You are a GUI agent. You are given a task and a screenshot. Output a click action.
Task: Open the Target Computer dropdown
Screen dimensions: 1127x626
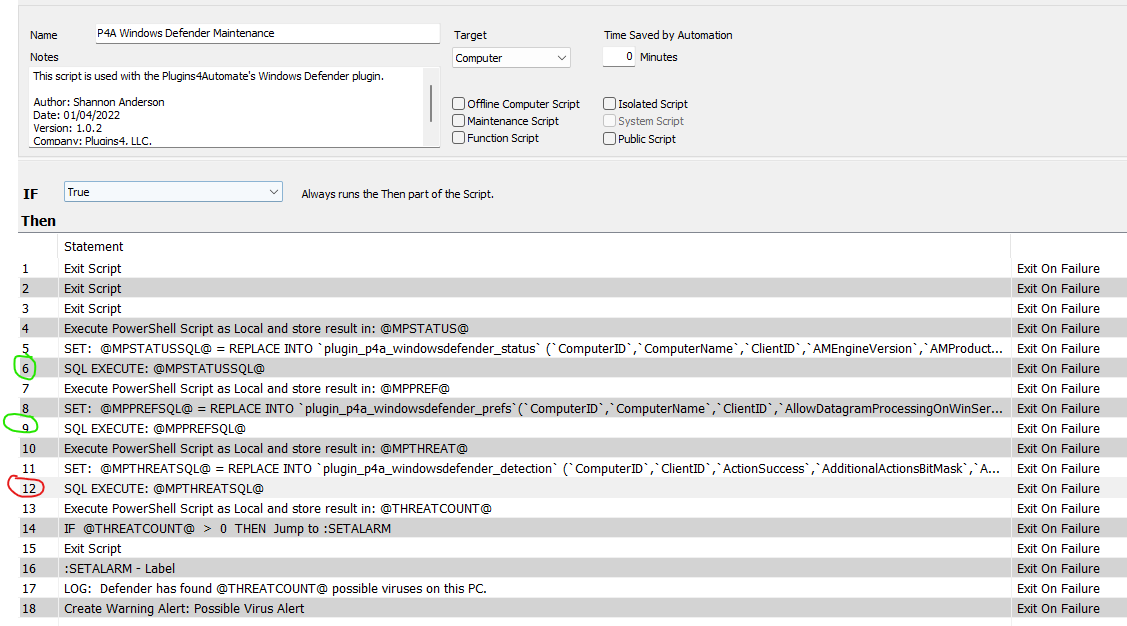click(511, 58)
